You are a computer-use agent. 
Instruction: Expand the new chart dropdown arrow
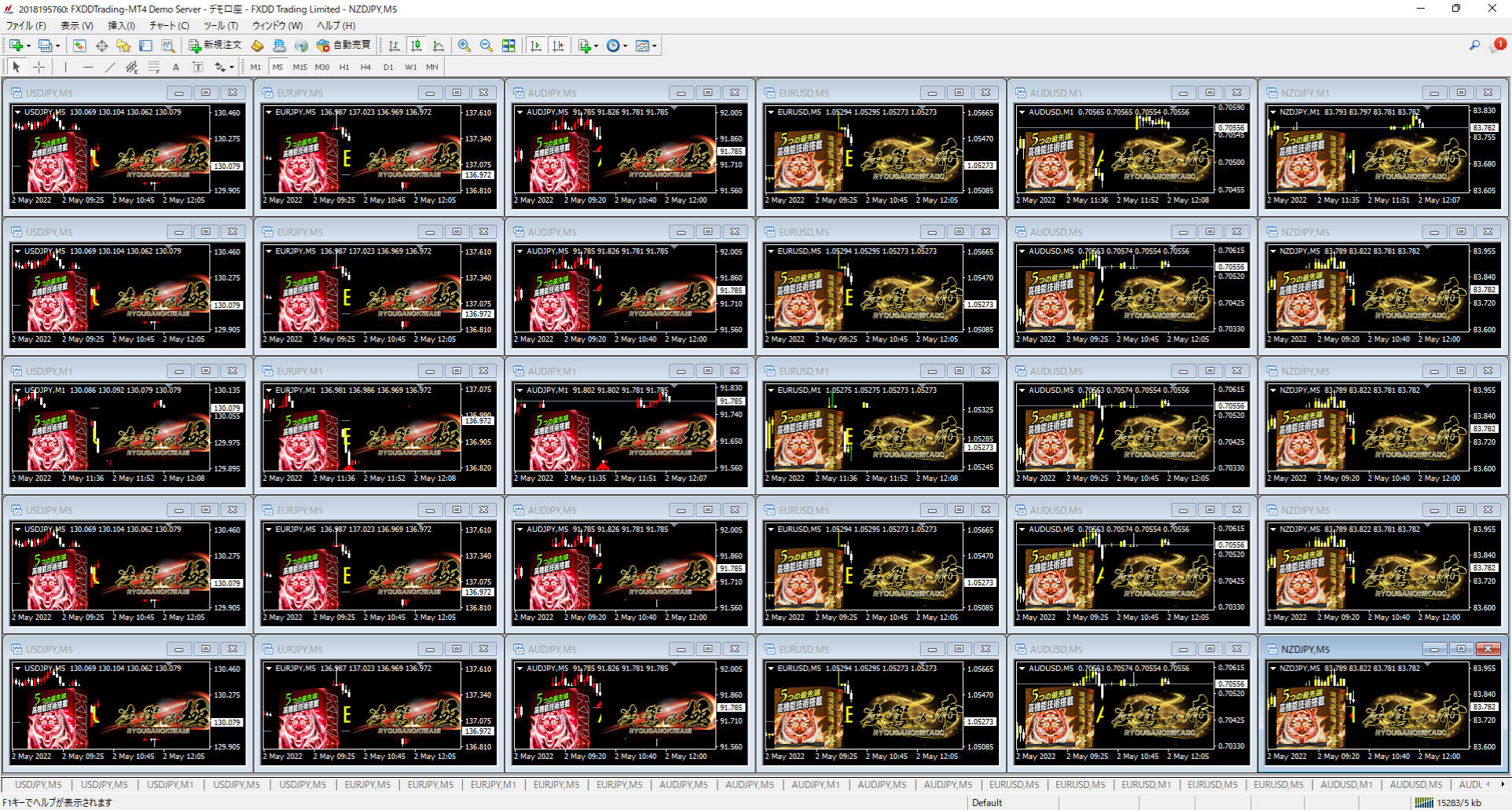(x=28, y=46)
